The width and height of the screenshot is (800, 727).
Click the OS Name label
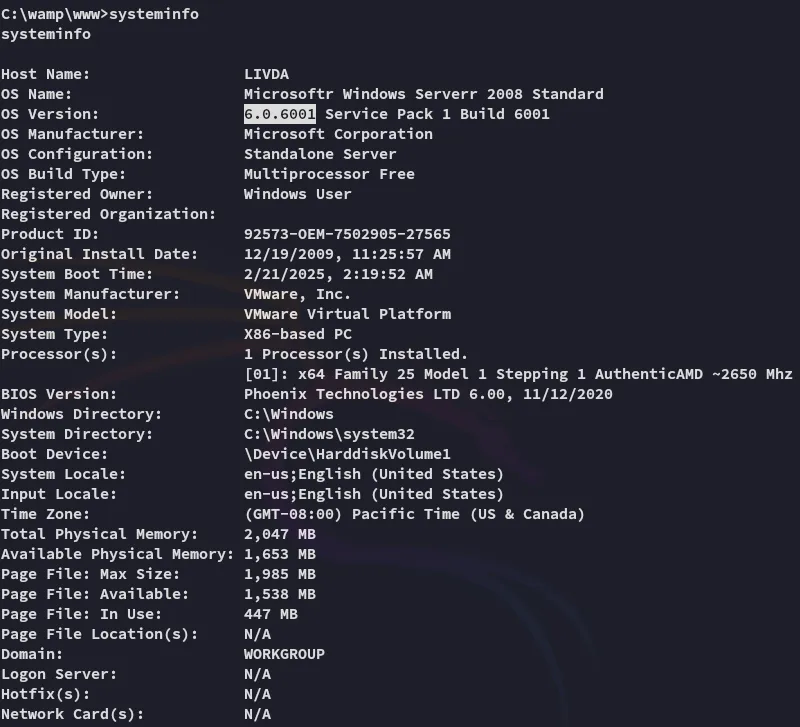pos(36,94)
